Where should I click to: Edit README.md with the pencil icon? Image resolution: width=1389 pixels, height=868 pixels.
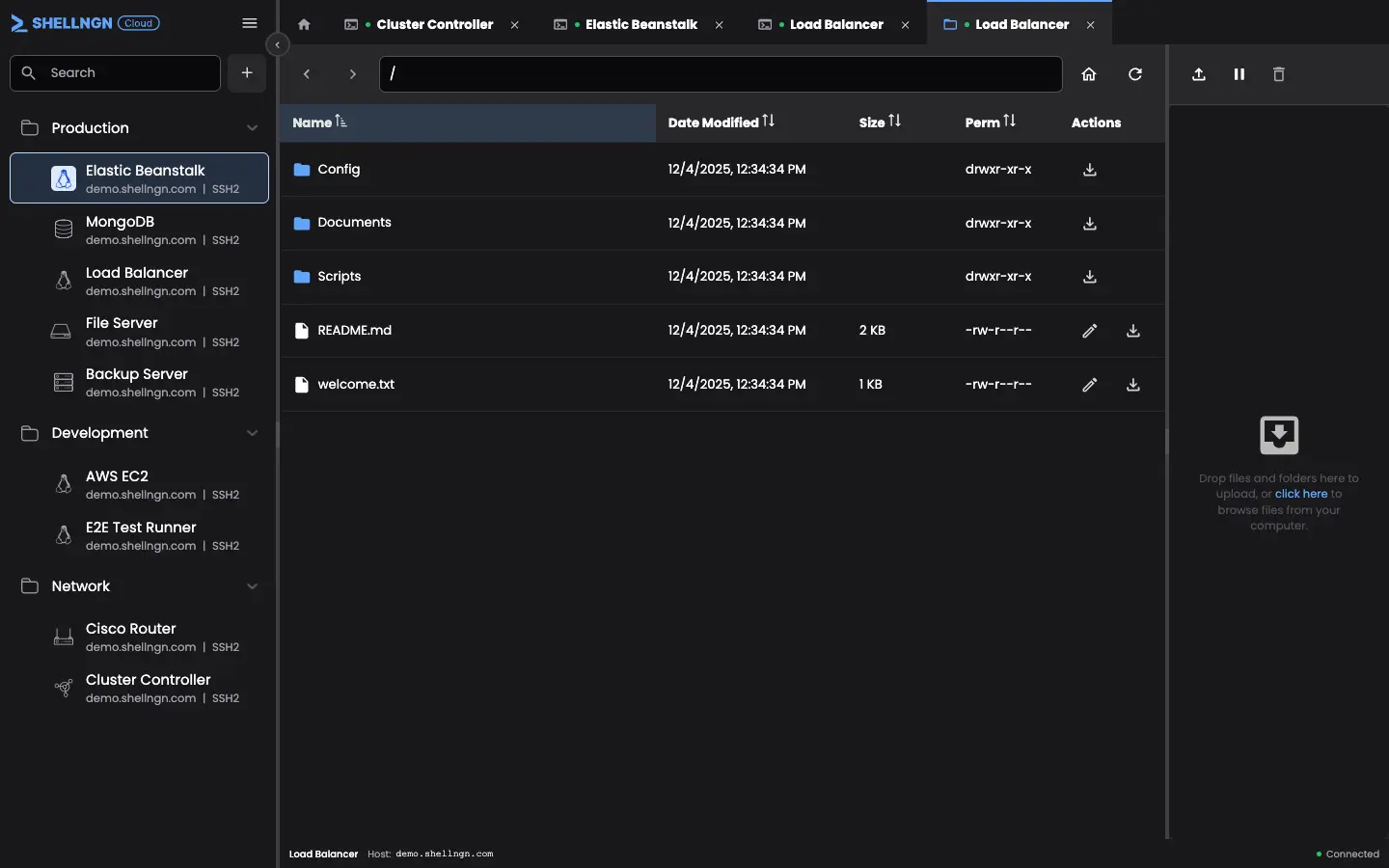tap(1090, 331)
